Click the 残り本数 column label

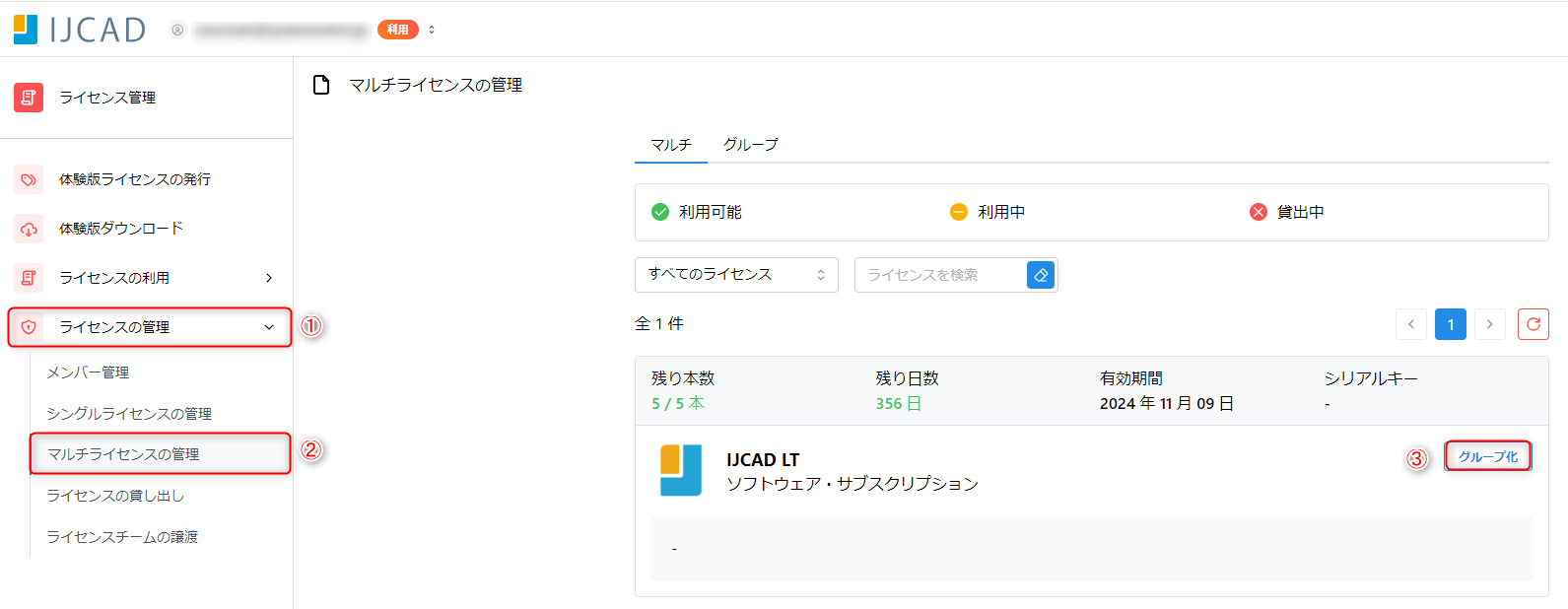pos(683,378)
